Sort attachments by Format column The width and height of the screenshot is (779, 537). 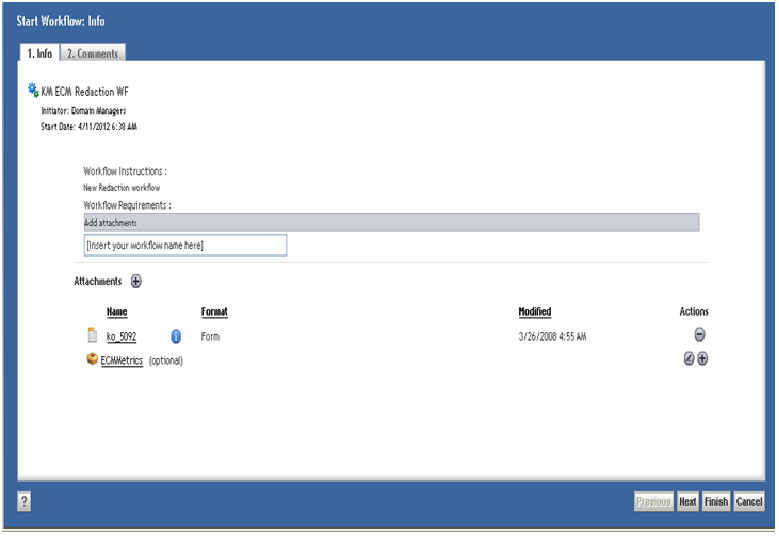214,312
